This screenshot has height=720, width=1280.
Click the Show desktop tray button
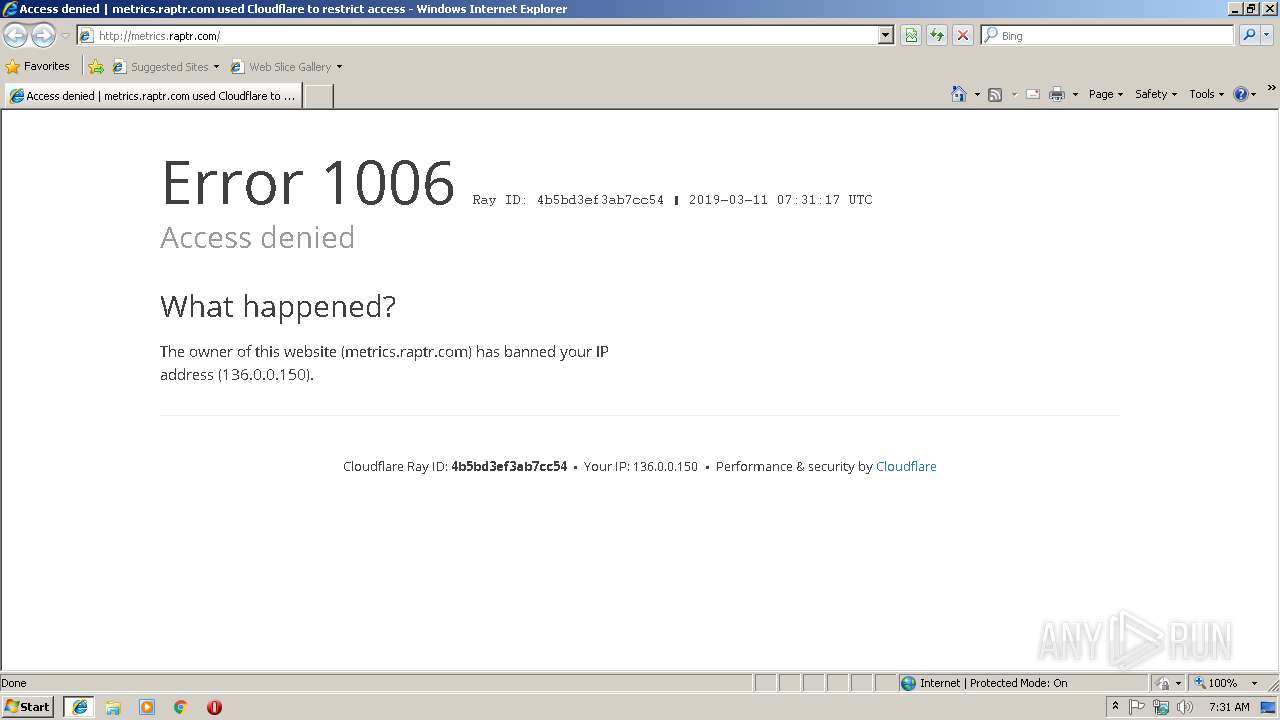pos(1269,707)
